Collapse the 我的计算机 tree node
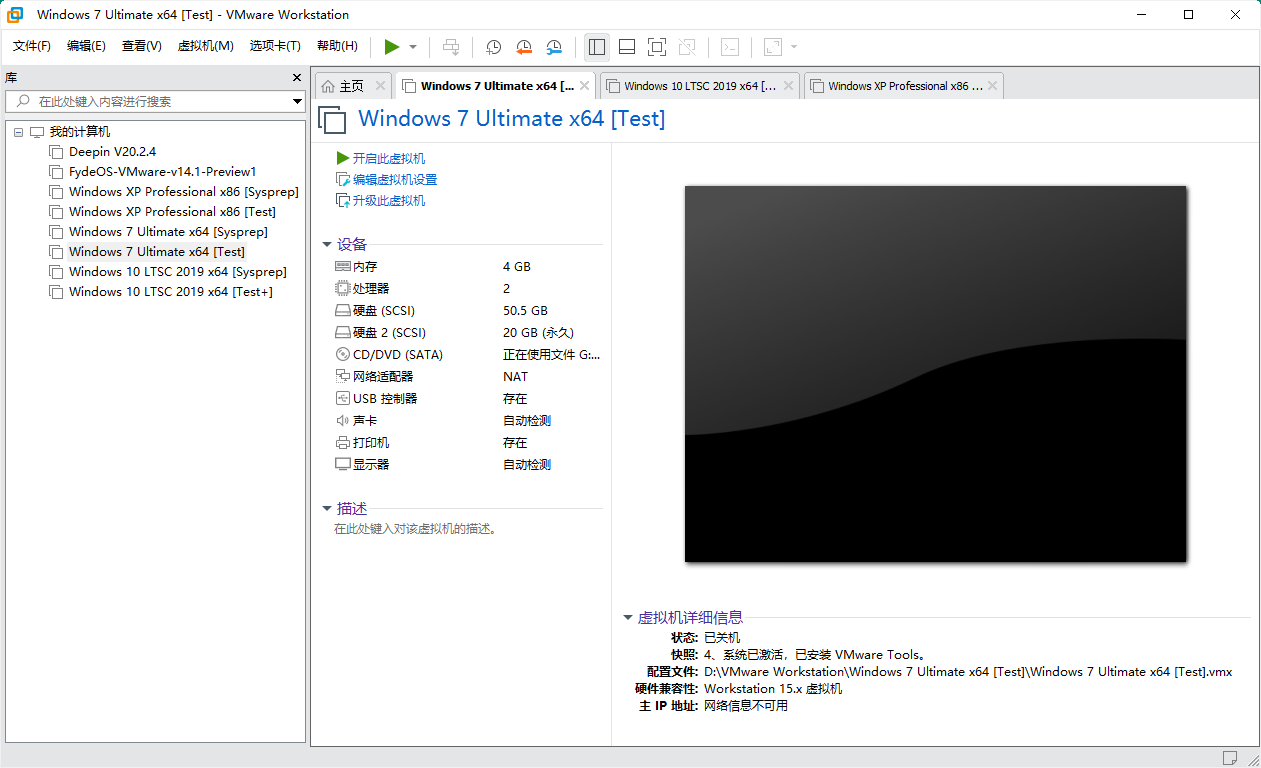Image resolution: width=1261 pixels, height=768 pixels. (19, 132)
